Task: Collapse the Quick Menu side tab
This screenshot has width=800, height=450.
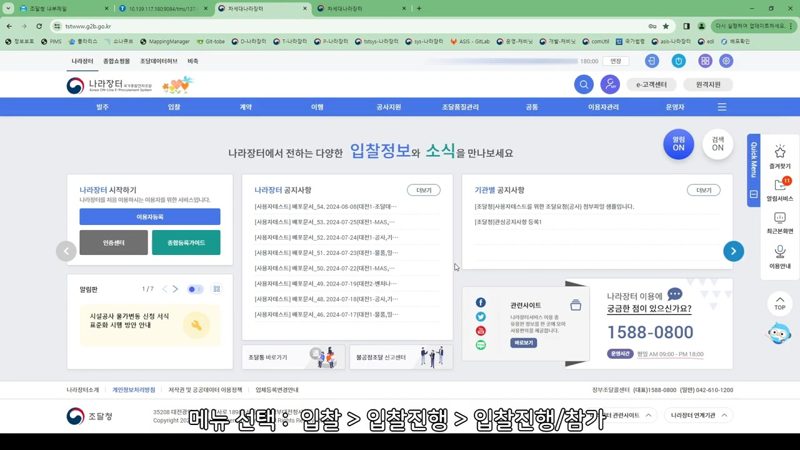Action: 754,170
